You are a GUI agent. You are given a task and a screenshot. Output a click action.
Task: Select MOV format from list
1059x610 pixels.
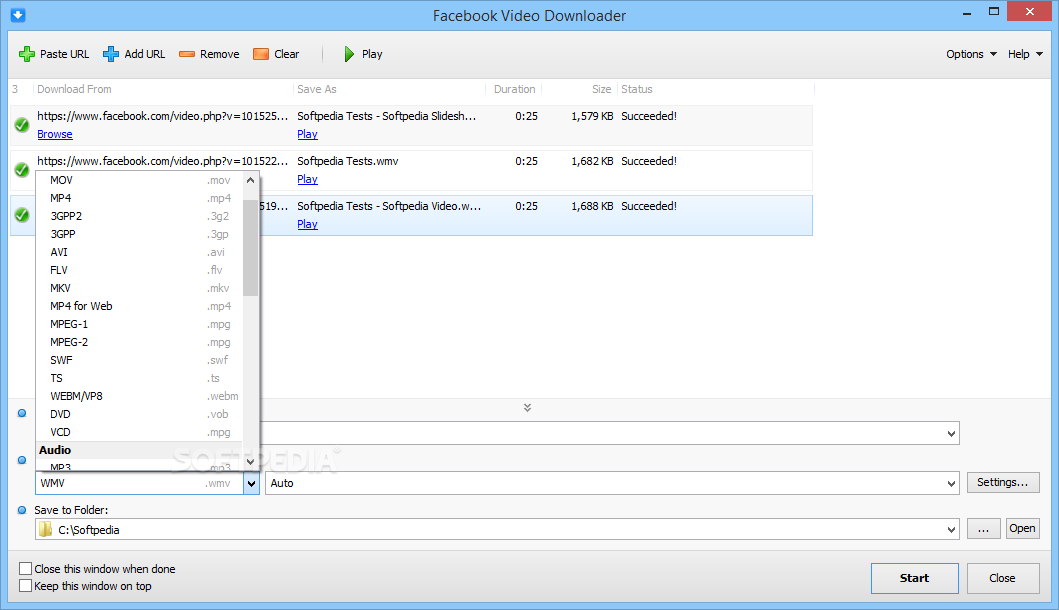pos(140,180)
